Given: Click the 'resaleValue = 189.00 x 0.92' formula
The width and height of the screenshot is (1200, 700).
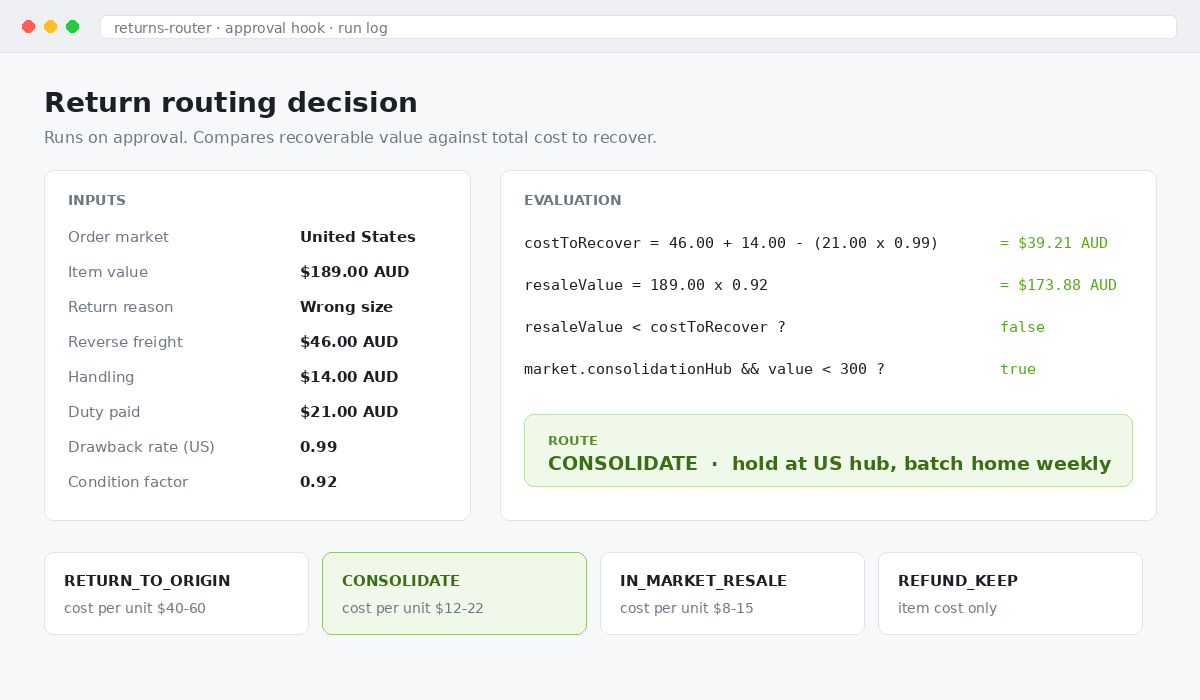Looking at the screenshot, I should (x=646, y=285).
